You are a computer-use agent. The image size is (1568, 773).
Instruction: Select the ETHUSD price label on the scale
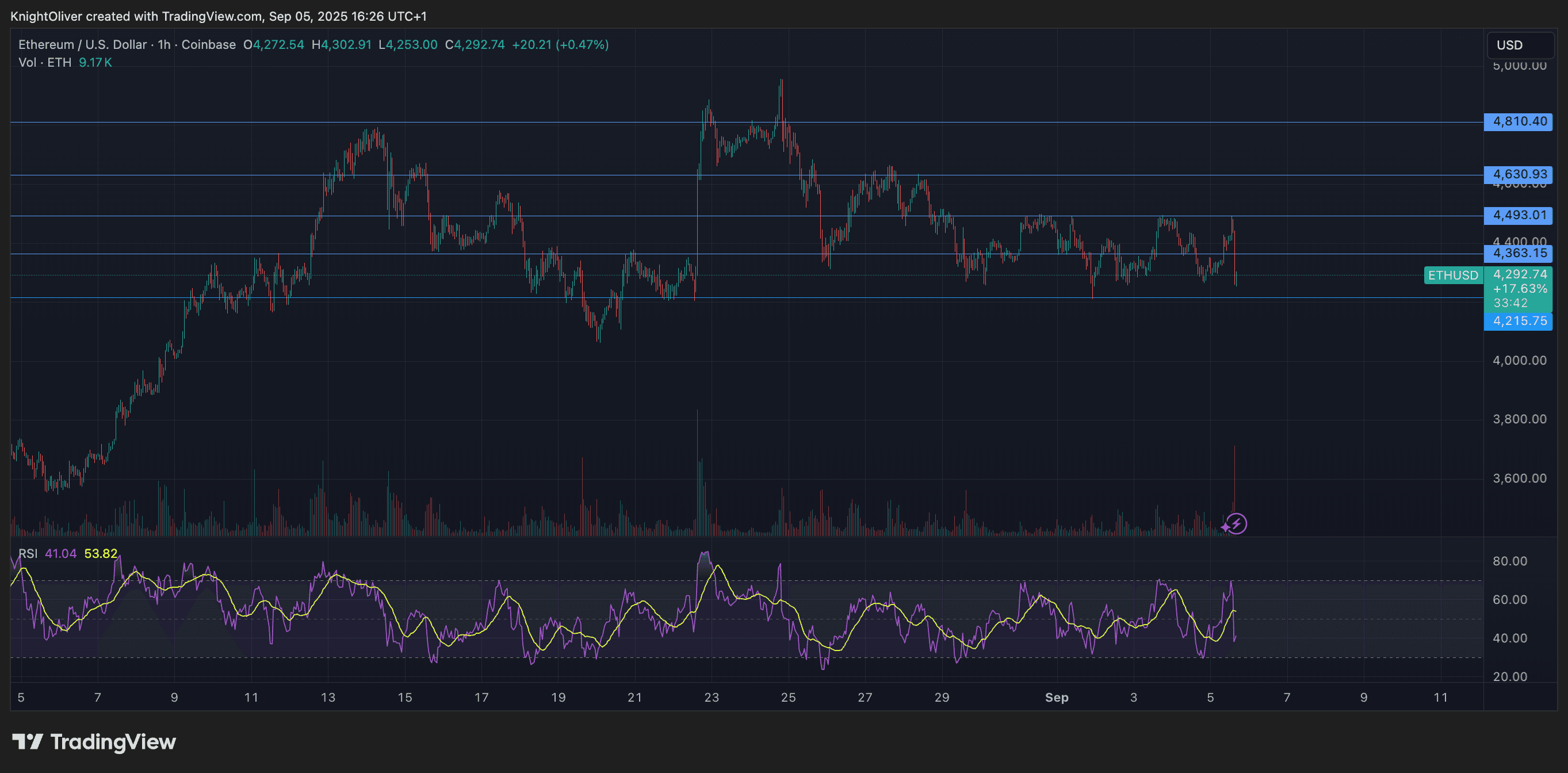(1454, 275)
